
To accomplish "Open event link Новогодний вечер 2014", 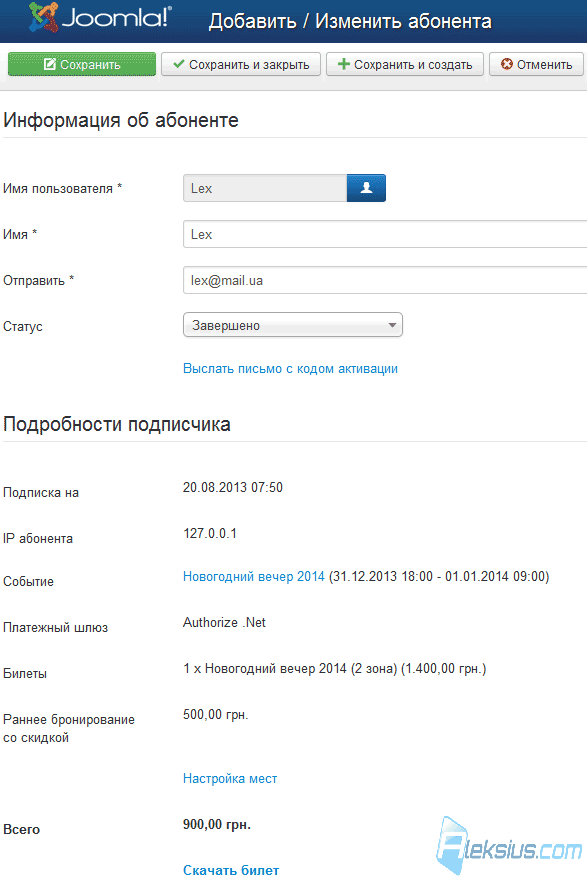I will pos(254,576).
